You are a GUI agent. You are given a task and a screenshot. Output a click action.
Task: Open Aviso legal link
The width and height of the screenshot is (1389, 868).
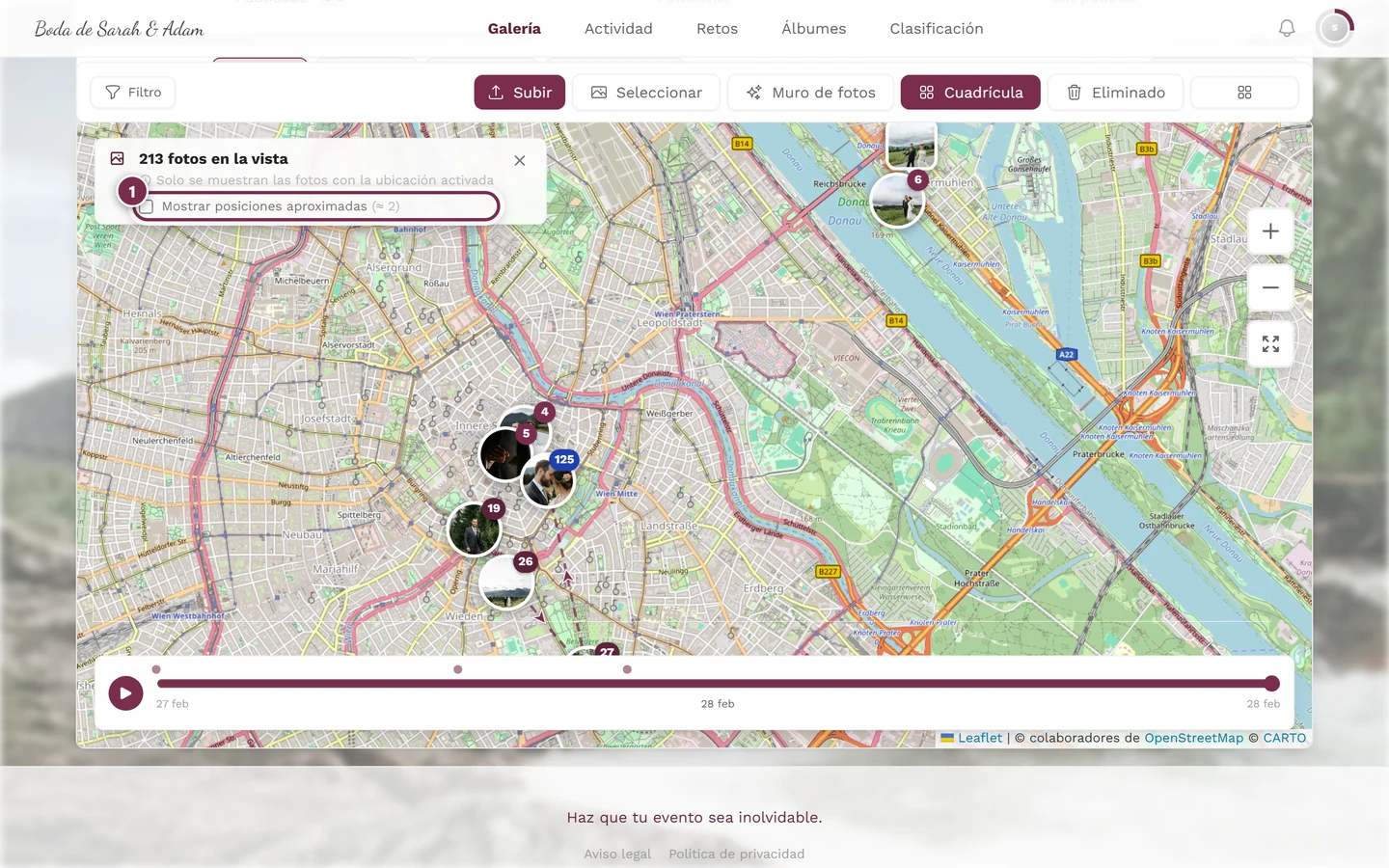tap(617, 854)
